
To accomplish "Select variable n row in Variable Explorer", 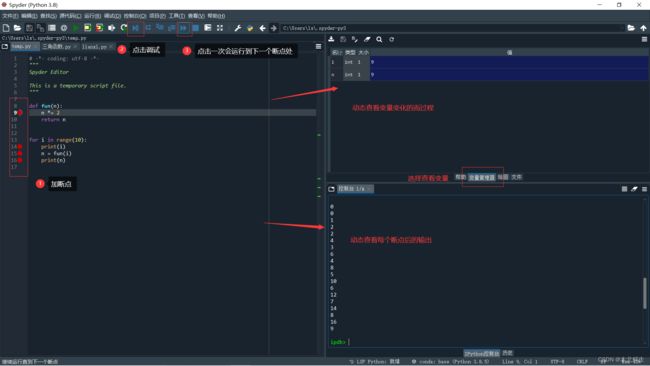I will click(489, 75).
